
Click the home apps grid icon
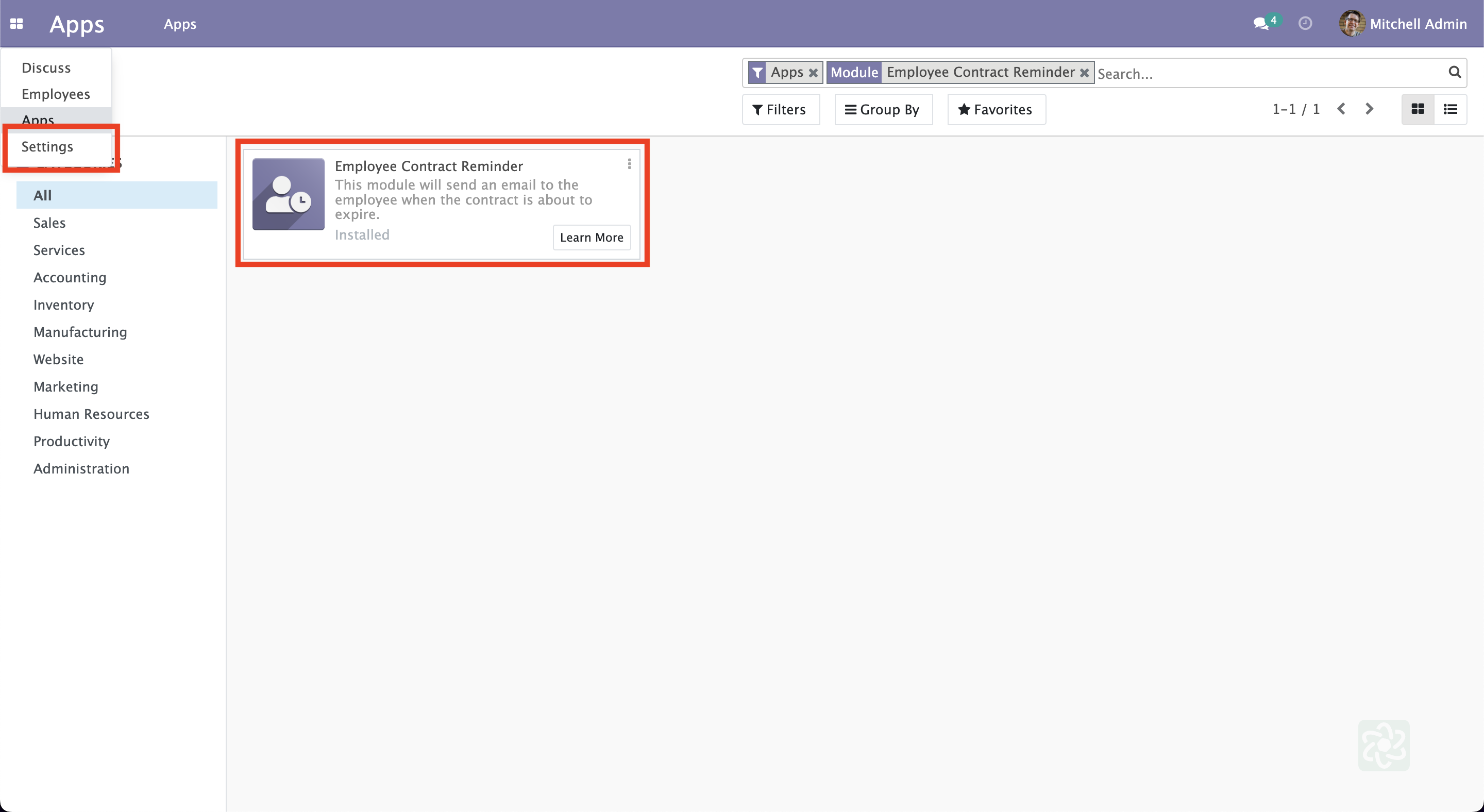pyautogui.click(x=16, y=24)
